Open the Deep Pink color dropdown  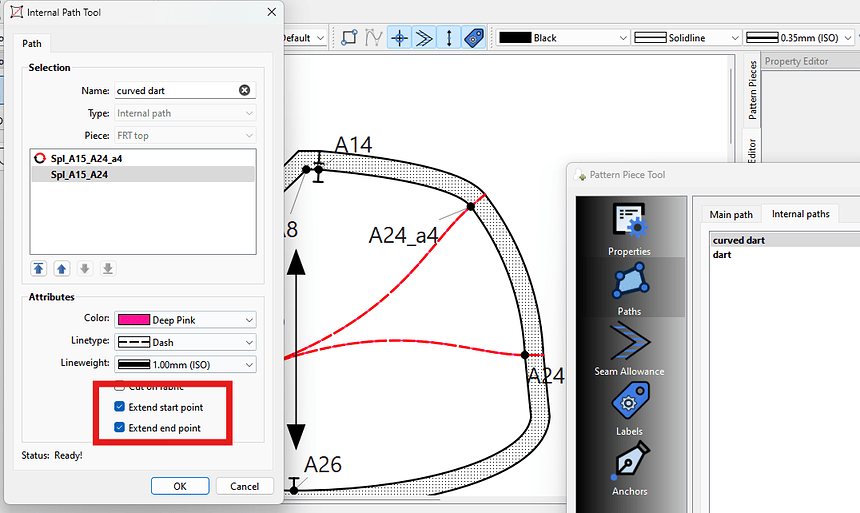tap(185, 320)
